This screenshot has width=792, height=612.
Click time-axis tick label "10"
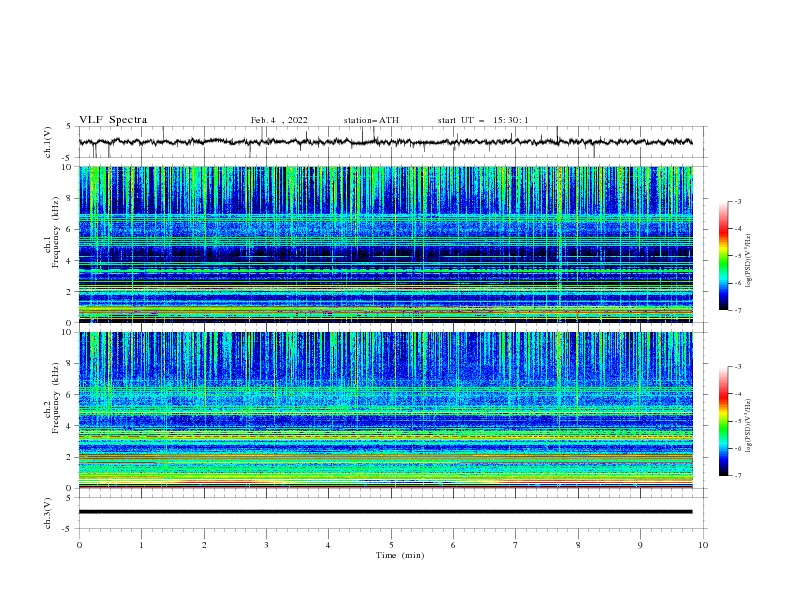pos(703,545)
